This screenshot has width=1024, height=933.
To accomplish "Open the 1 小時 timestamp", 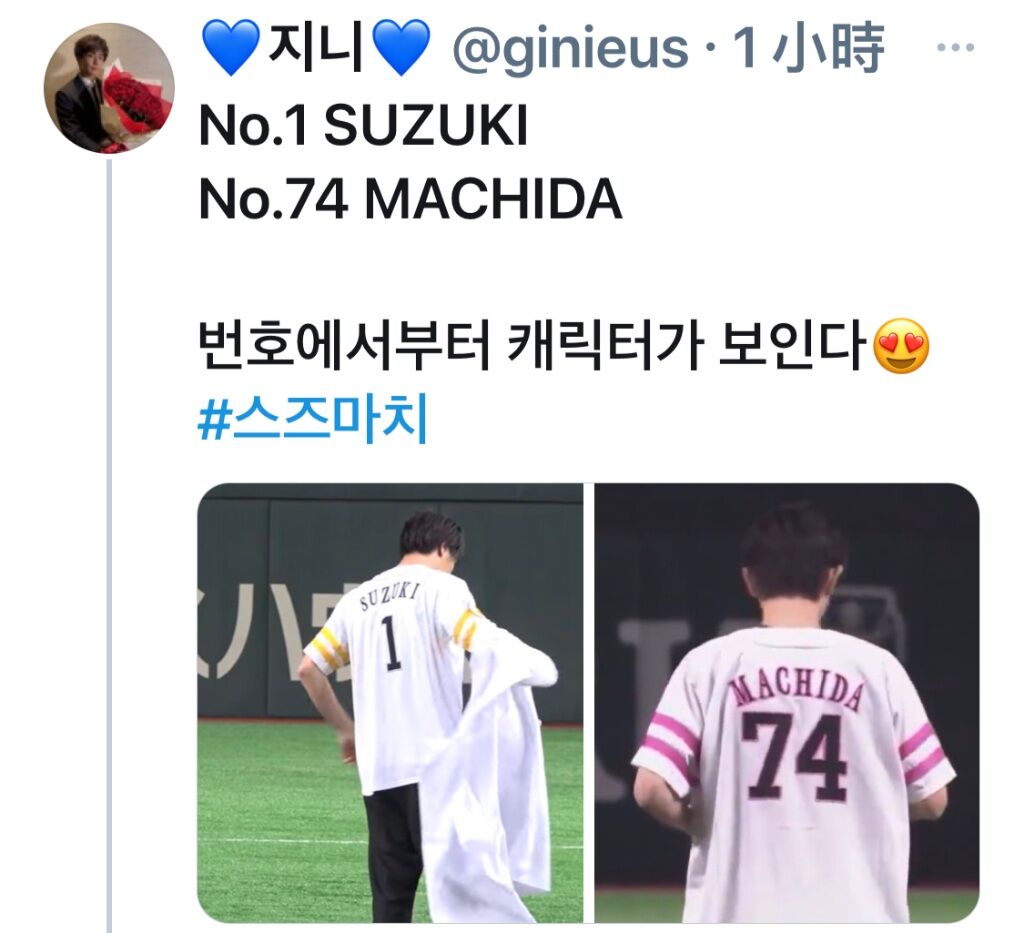I will click(x=808, y=47).
